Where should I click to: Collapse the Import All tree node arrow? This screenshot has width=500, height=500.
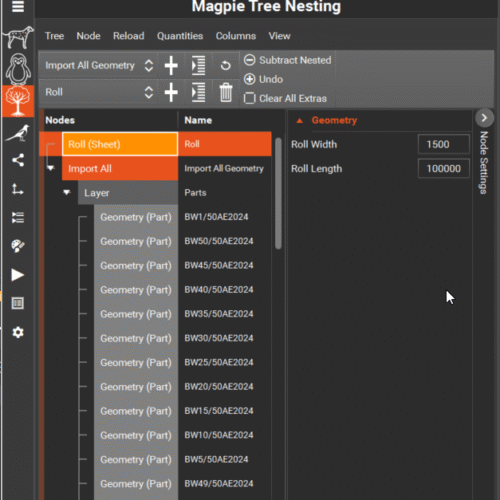[x=51, y=168]
